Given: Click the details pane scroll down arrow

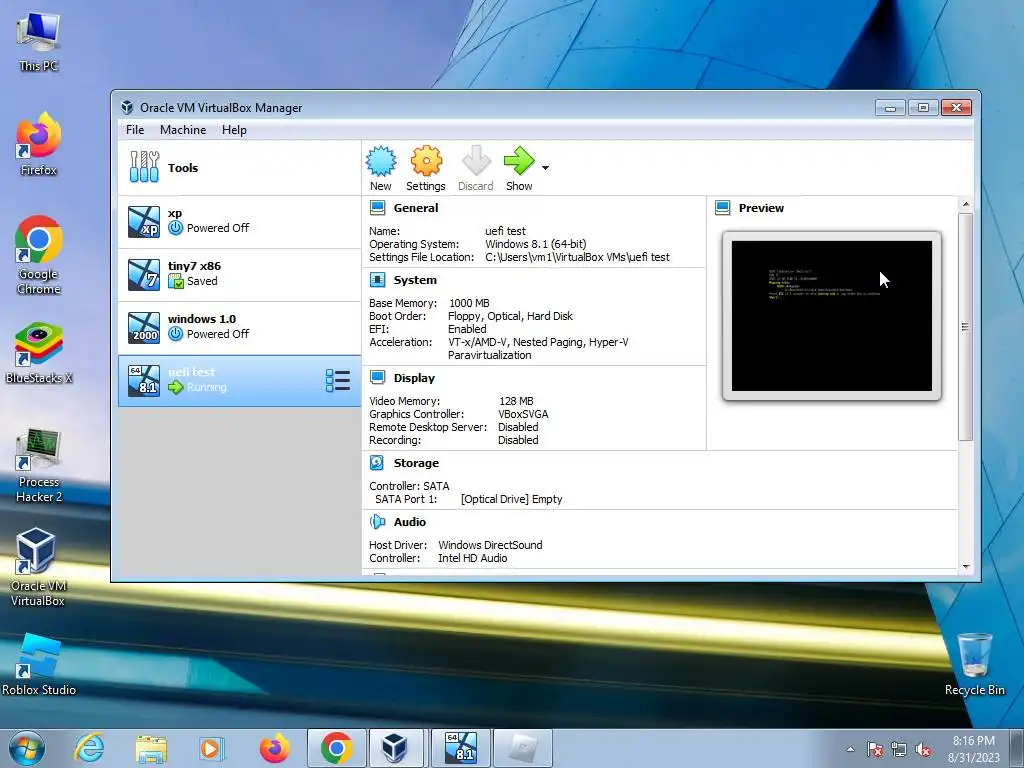Looking at the screenshot, I should pos(965,567).
